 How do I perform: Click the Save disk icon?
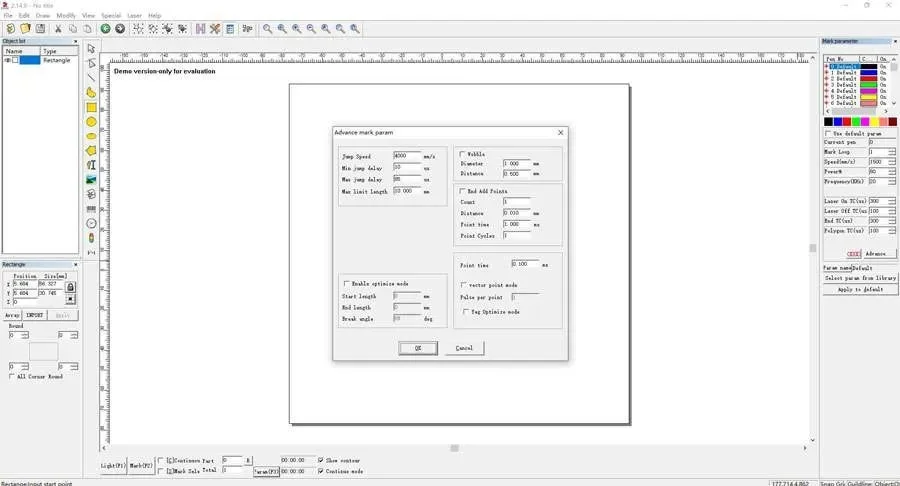40,29
